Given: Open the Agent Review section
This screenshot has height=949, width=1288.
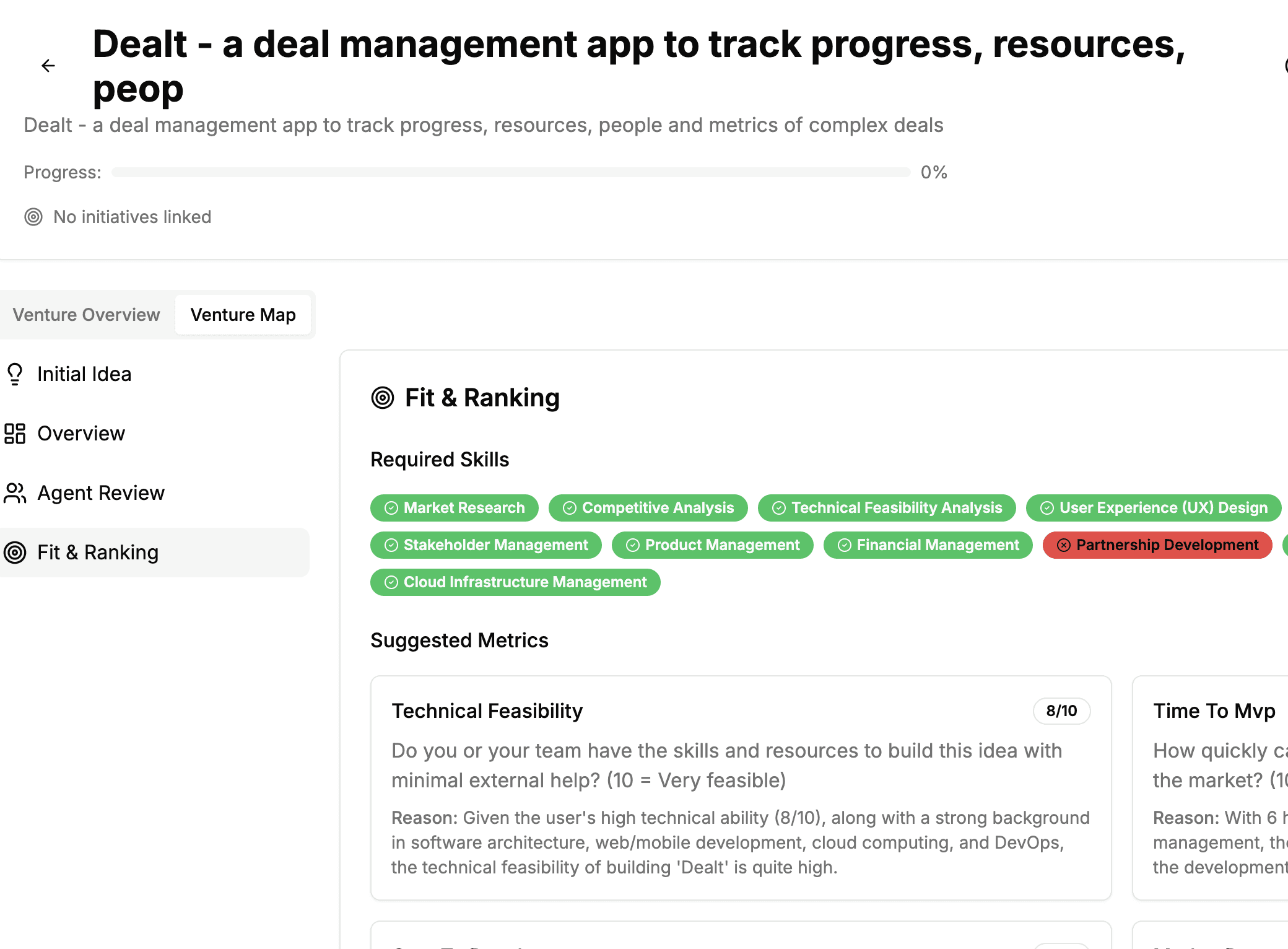Looking at the screenshot, I should (101, 493).
